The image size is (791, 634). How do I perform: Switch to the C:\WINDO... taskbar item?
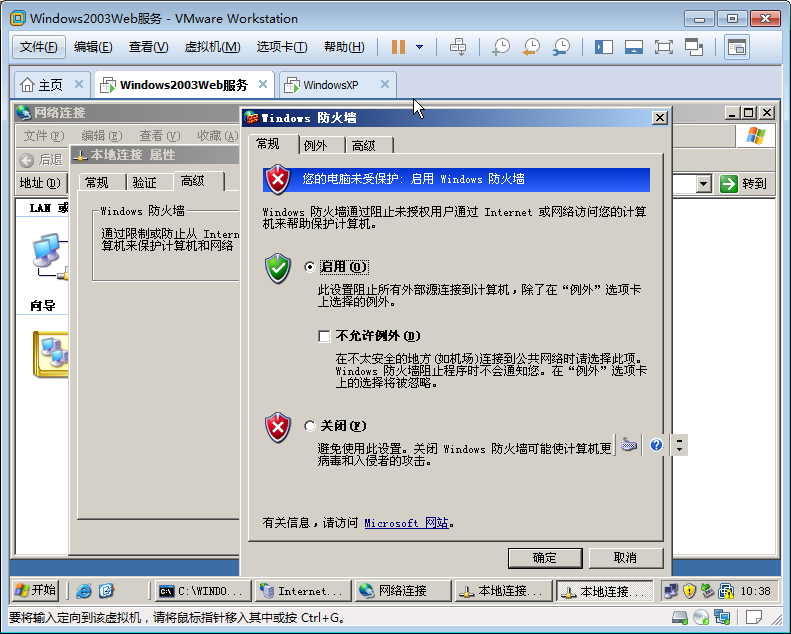pos(203,591)
